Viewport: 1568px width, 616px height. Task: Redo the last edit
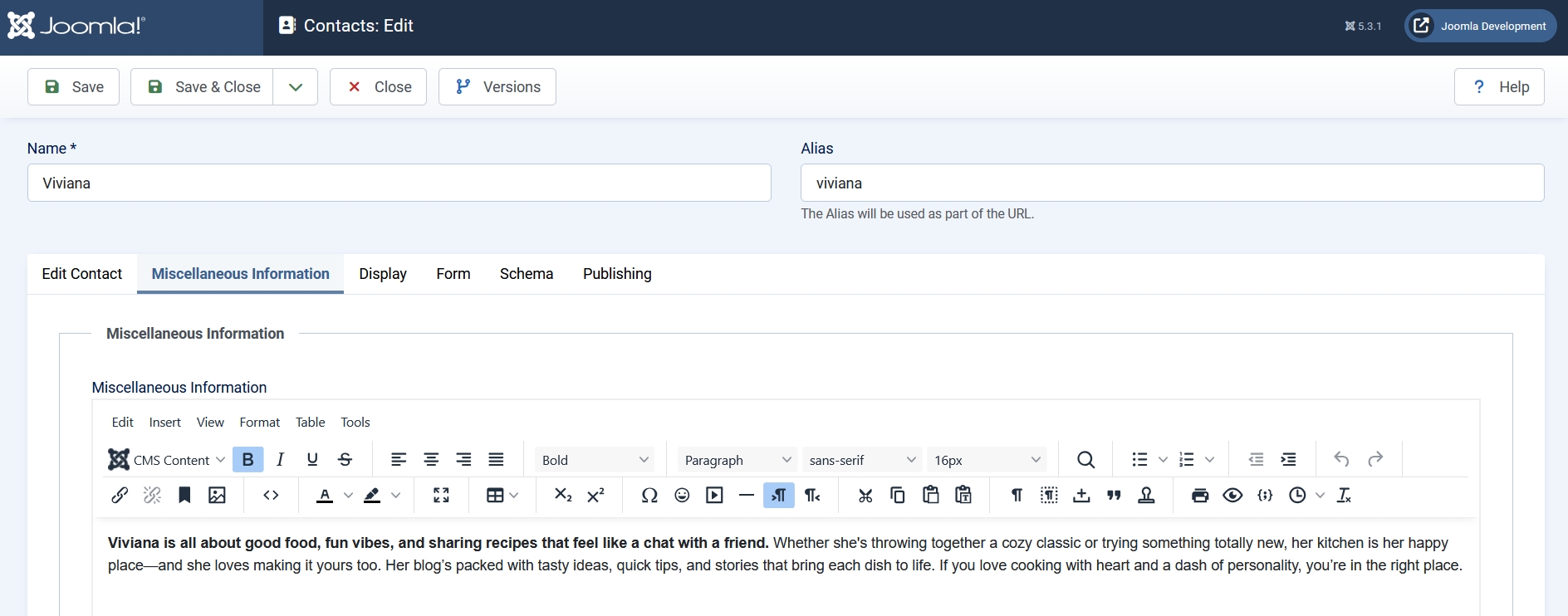click(x=1375, y=459)
